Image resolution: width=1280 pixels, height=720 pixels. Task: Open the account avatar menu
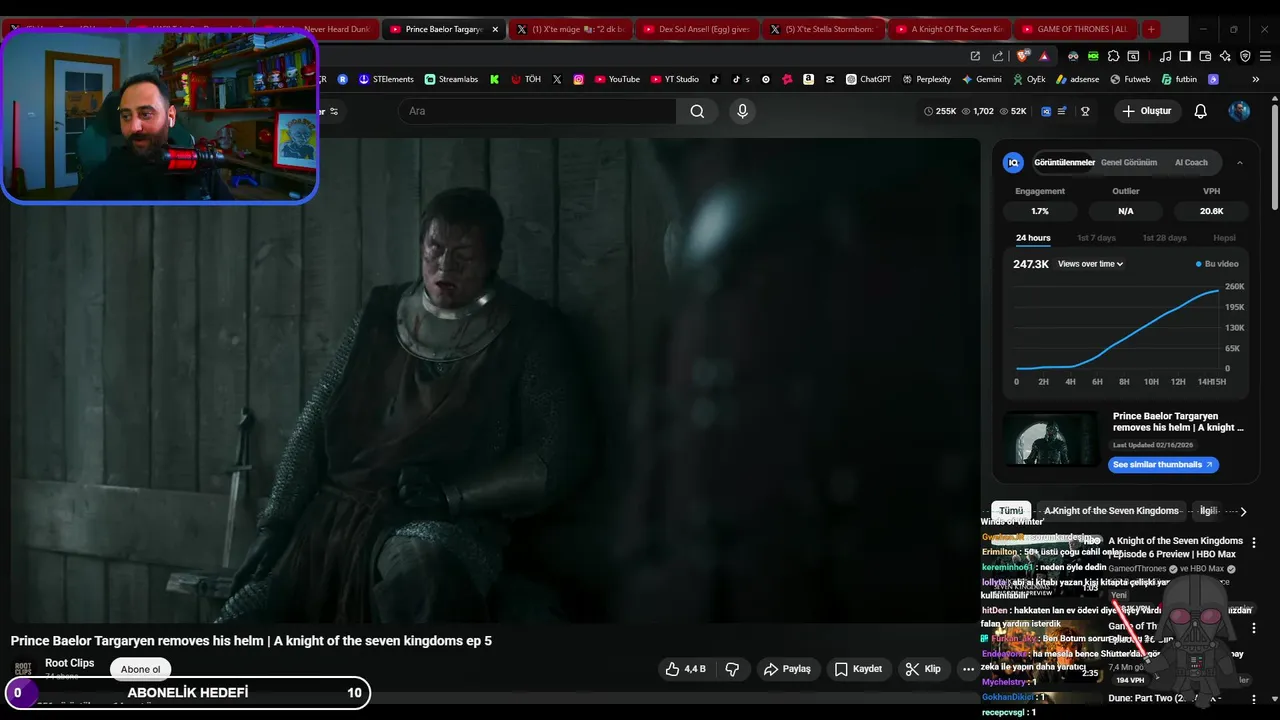click(1239, 111)
